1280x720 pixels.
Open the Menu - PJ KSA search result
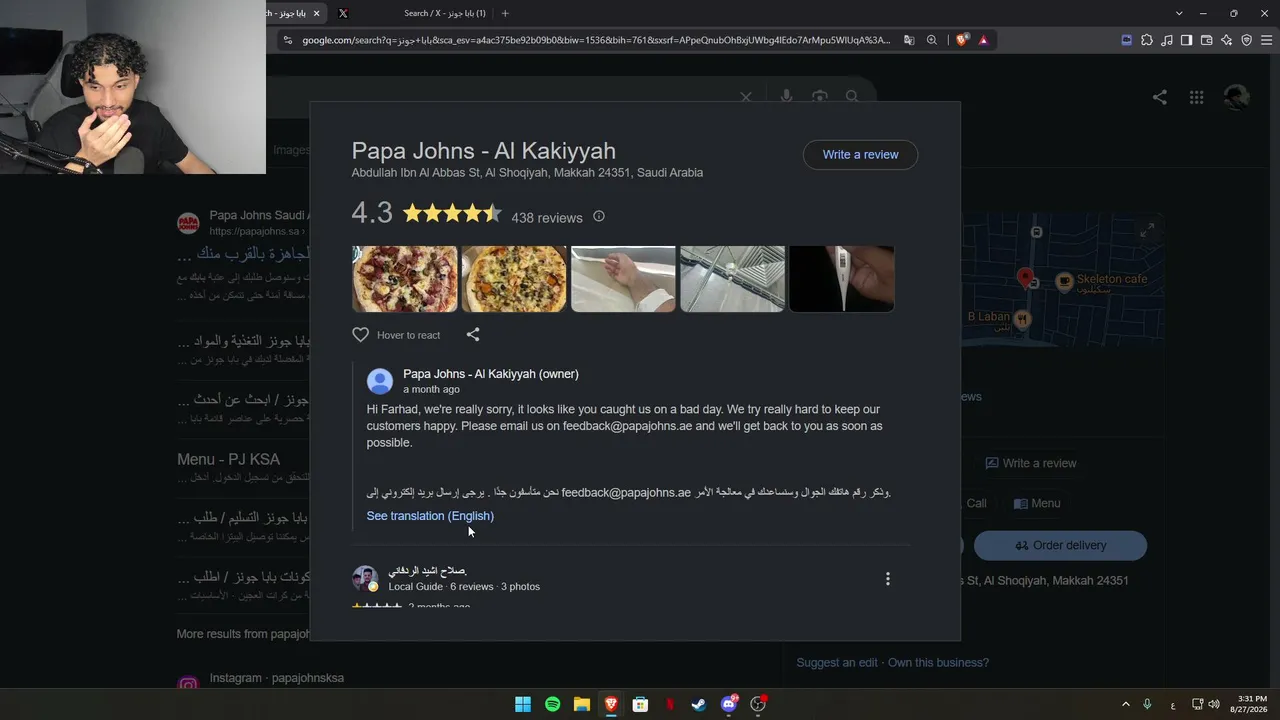click(228, 460)
